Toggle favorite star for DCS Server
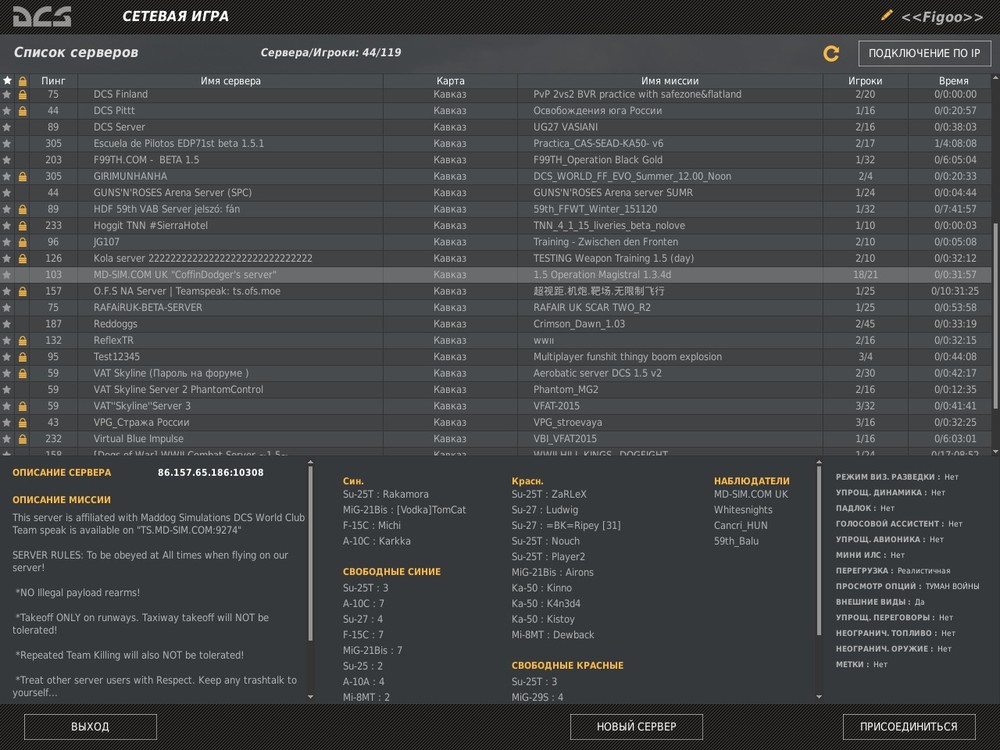The width and height of the screenshot is (1000, 750). pos(7,128)
